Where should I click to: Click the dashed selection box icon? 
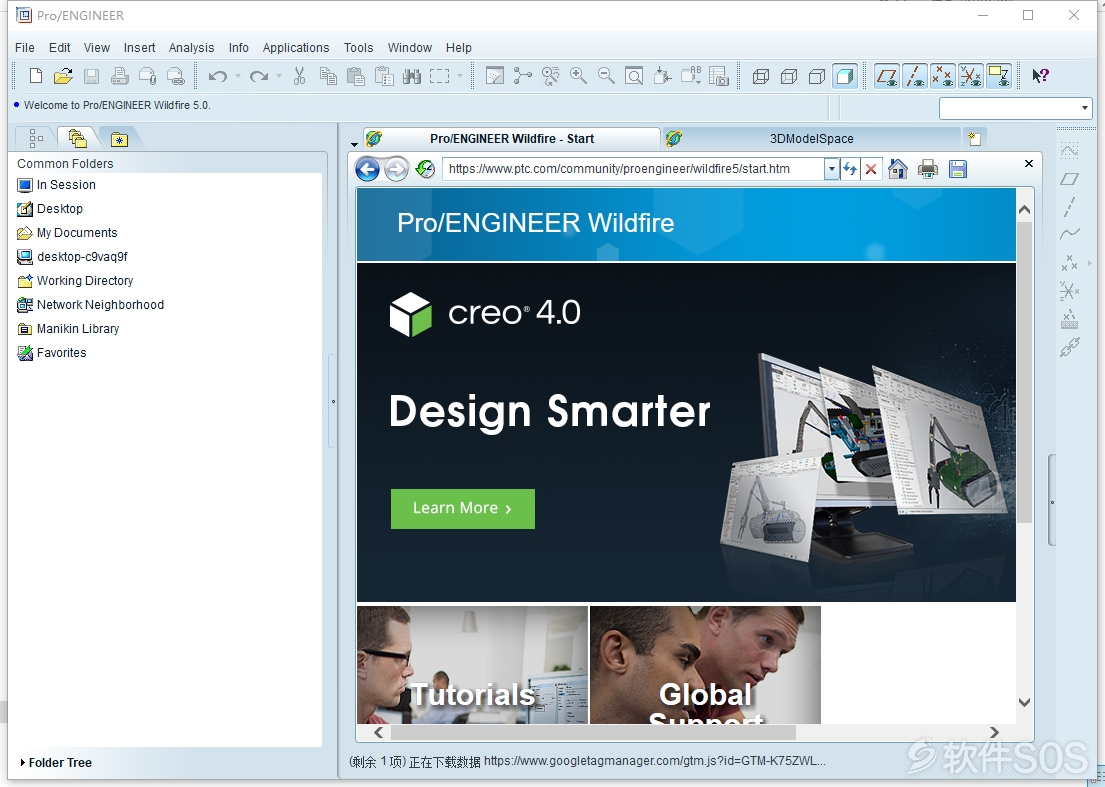pos(440,75)
